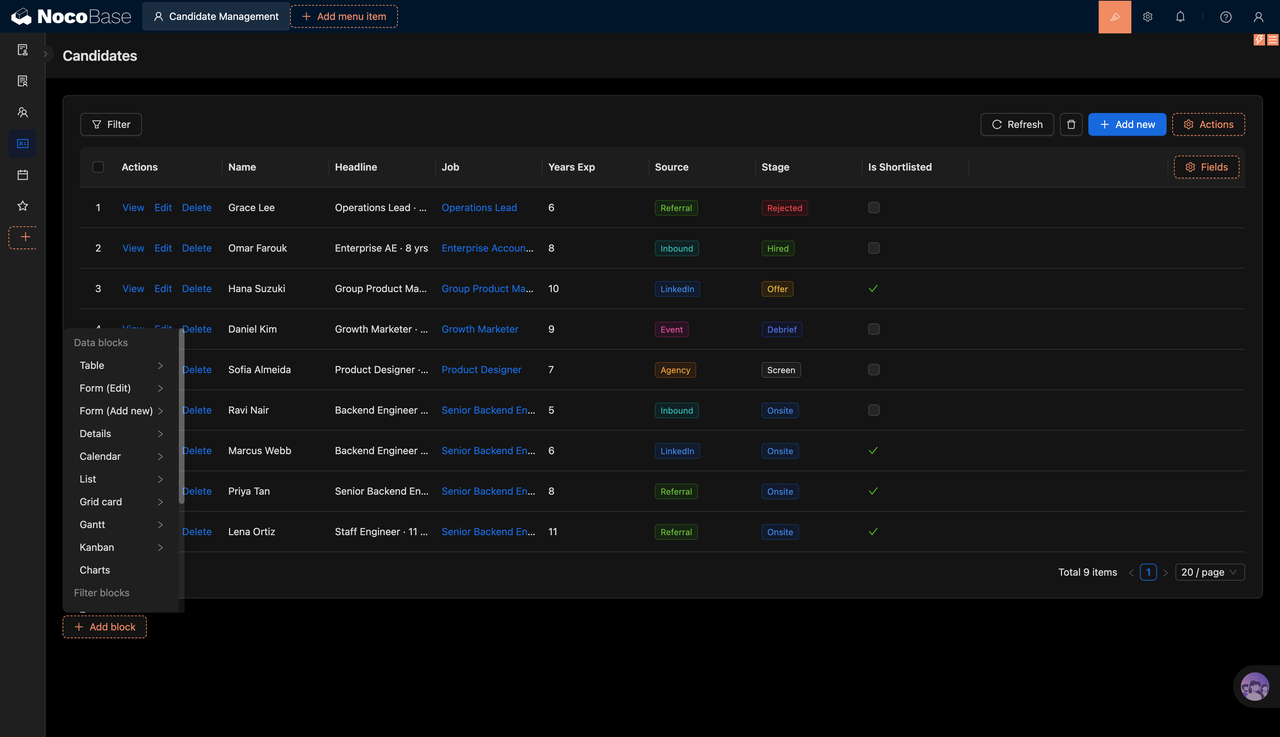Click the Refresh button
Screen dimensions: 1280x737
click(x=1017, y=124)
